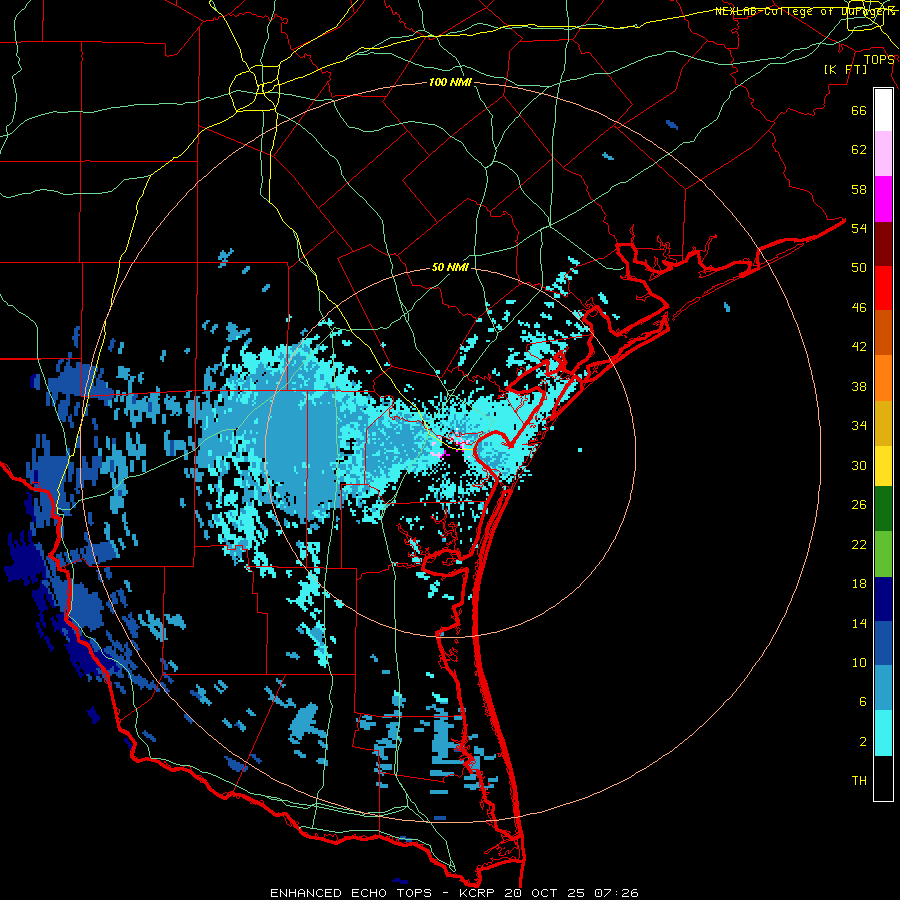Click the '50 NMI' range ring label
Image resolution: width=900 pixels, height=900 pixels.
coord(450,267)
